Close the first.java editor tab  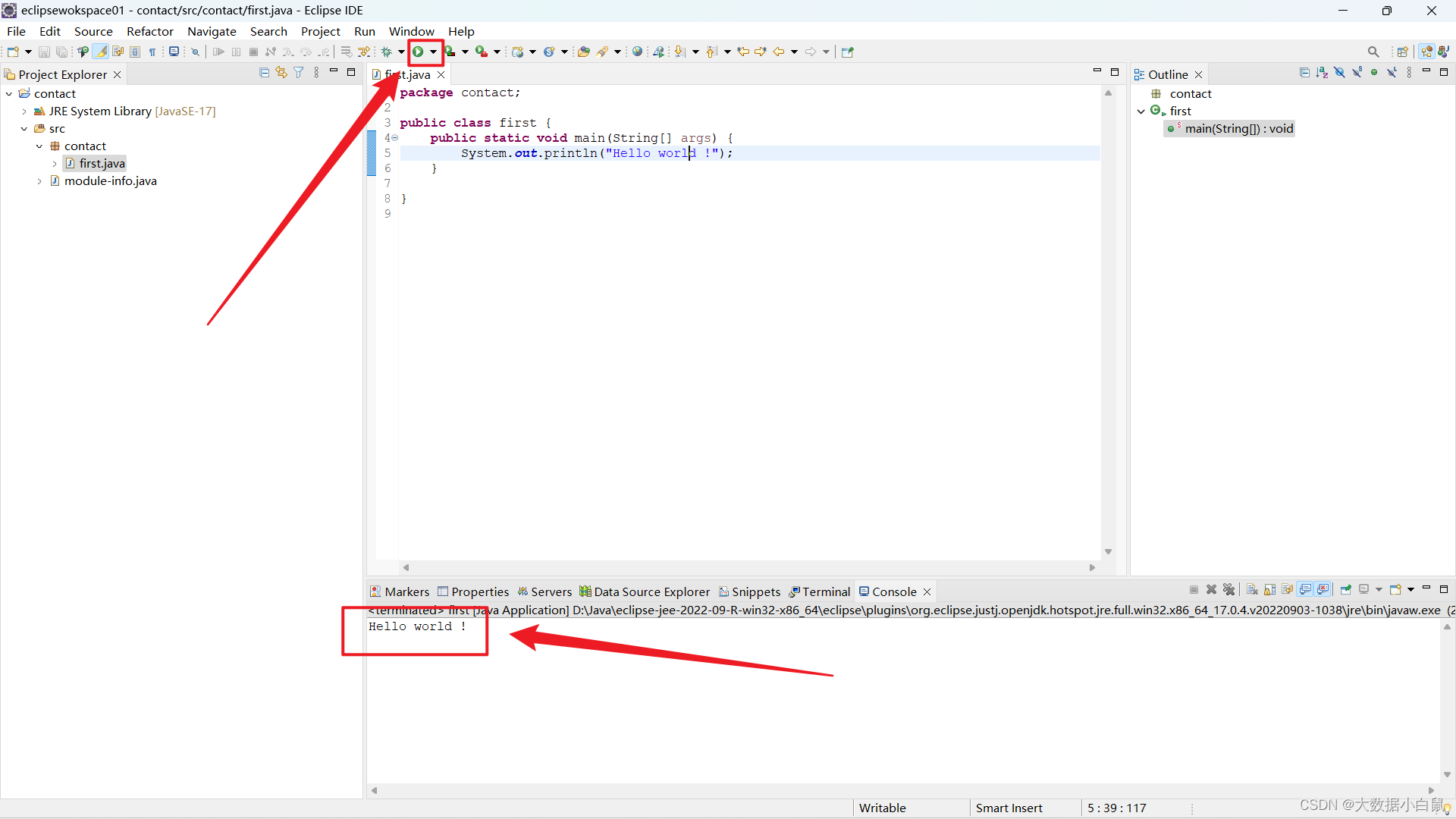click(x=441, y=74)
